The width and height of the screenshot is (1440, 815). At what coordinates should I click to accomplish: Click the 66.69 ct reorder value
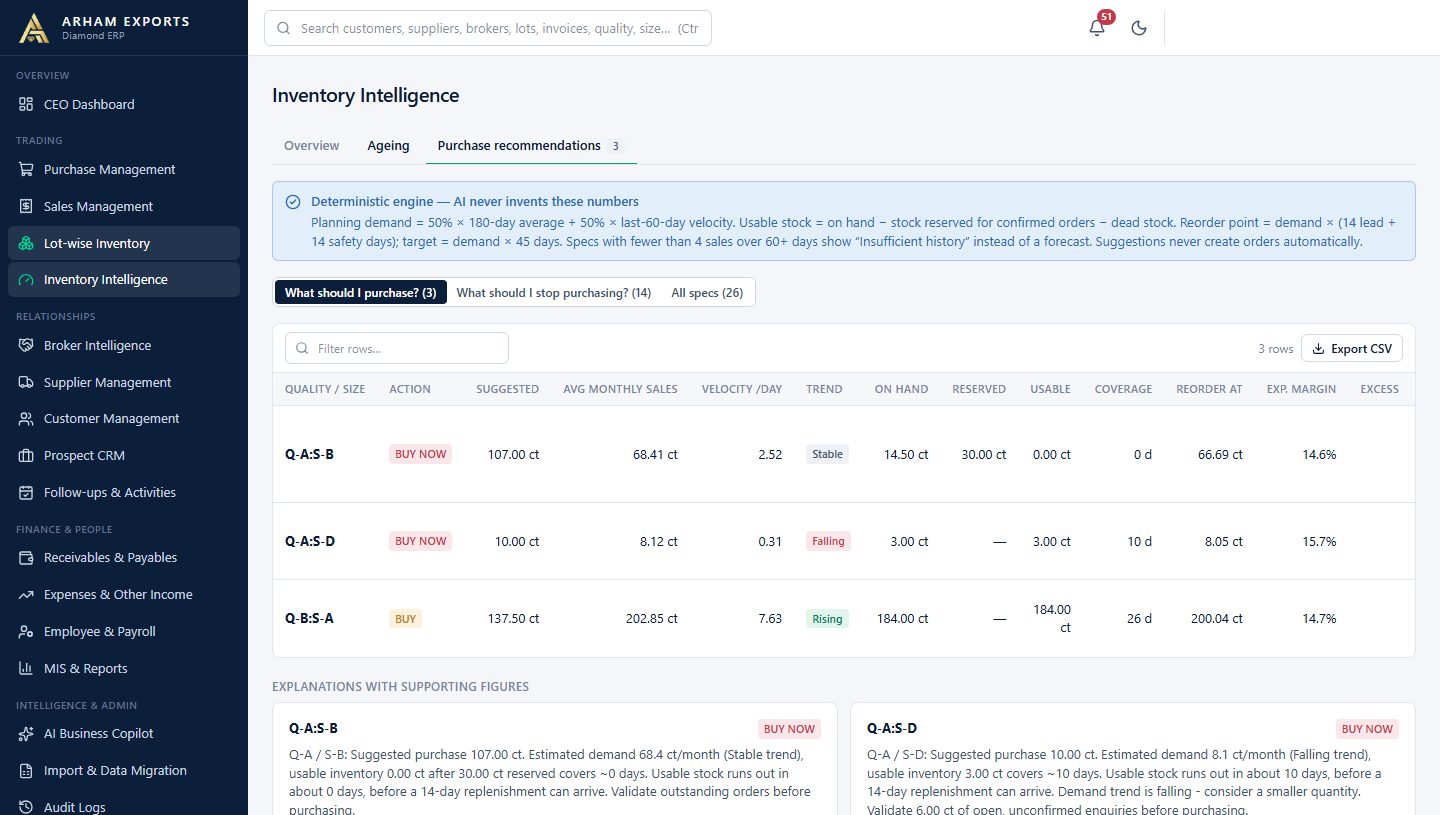[1220, 454]
